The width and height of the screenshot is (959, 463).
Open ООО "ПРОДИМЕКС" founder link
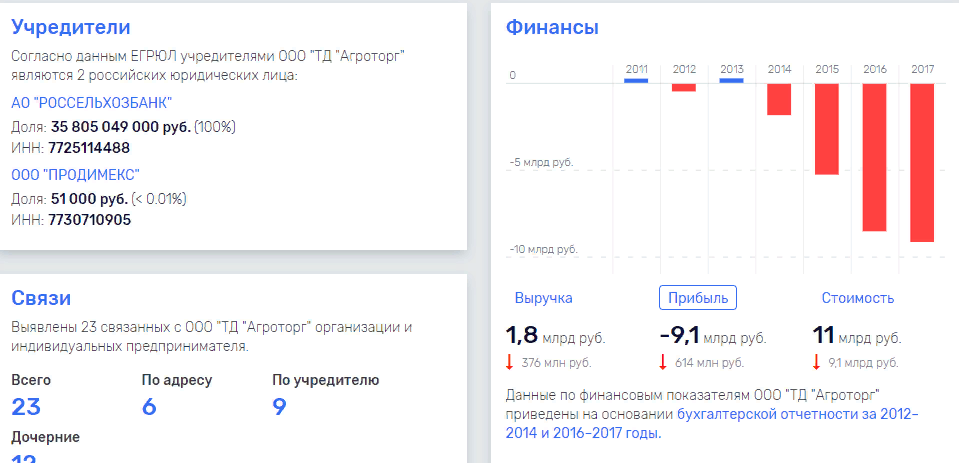[x=75, y=176]
